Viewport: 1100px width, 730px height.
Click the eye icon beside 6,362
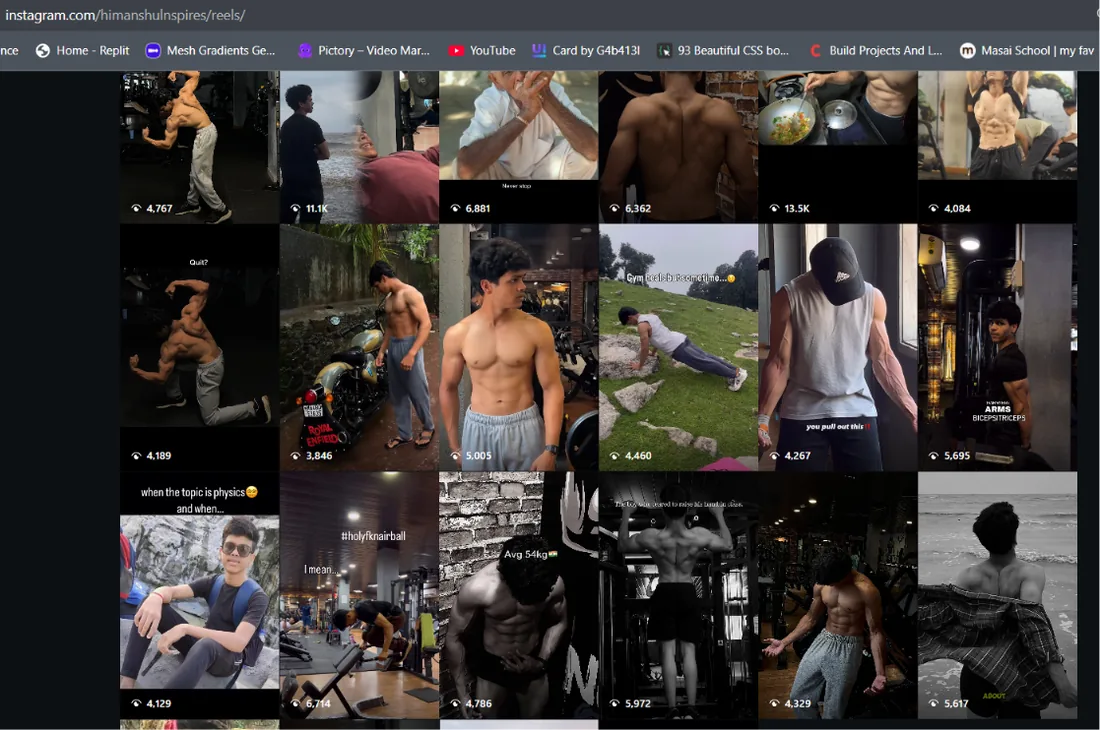click(x=615, y=208)
